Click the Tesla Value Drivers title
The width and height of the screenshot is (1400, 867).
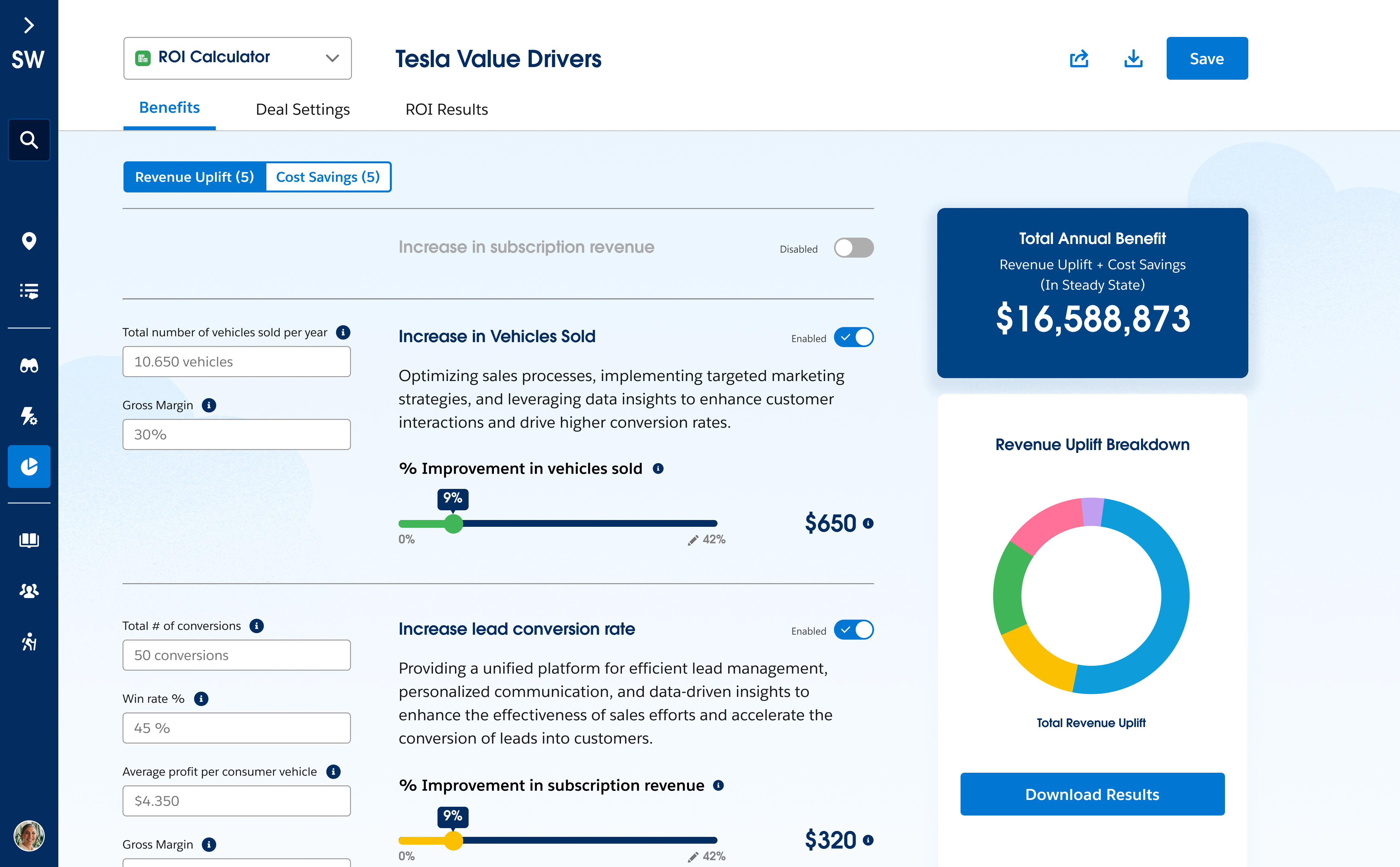(498, 59)
